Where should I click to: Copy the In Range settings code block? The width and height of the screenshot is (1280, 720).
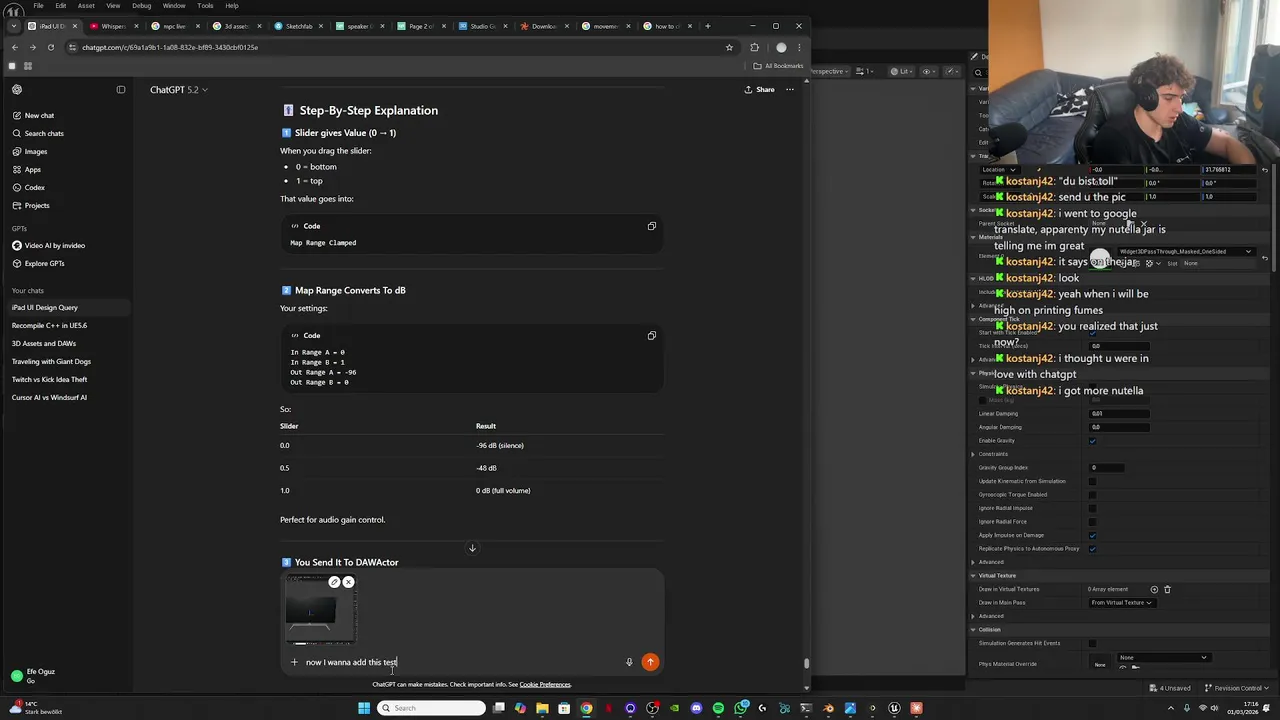[652, 336]
